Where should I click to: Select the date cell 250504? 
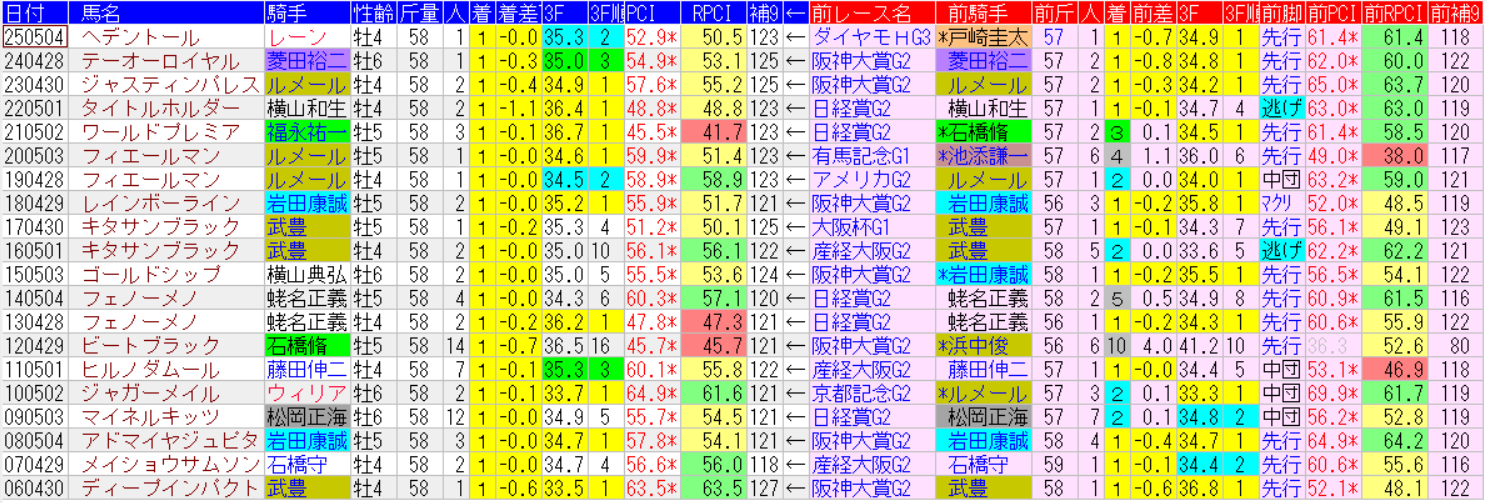tap(34, 37)
